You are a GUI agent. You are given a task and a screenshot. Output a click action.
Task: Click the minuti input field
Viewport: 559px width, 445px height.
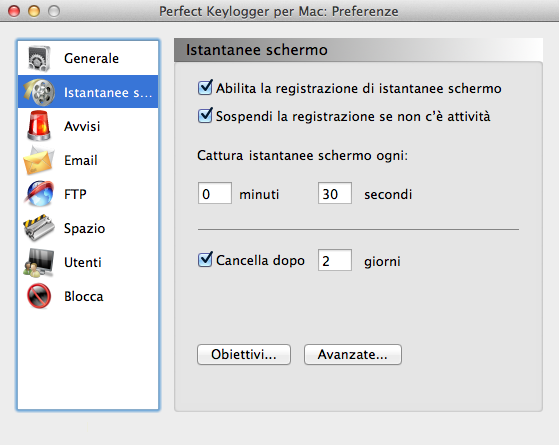pyautogui.click(x=215, y=193)
